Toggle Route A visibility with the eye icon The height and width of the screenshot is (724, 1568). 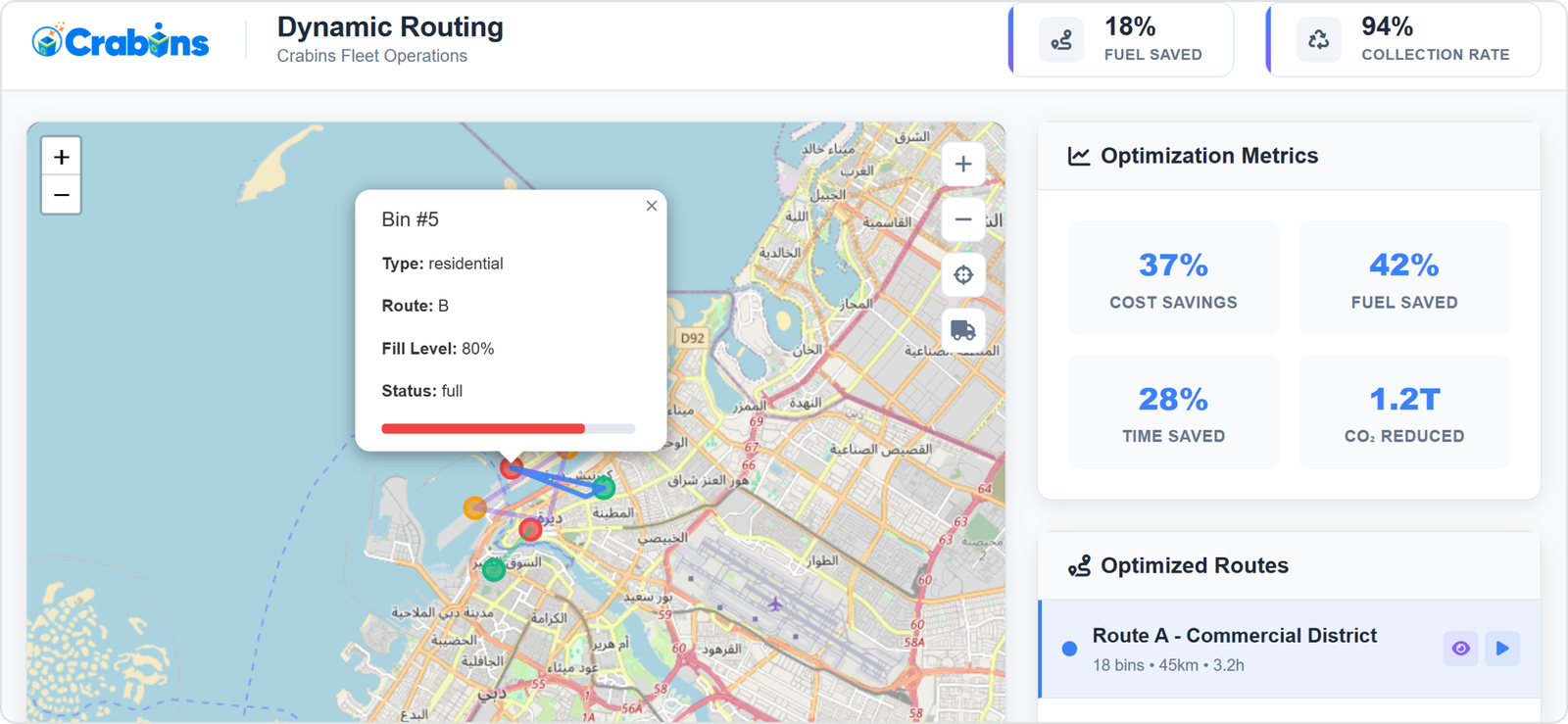coord(1460,649)
